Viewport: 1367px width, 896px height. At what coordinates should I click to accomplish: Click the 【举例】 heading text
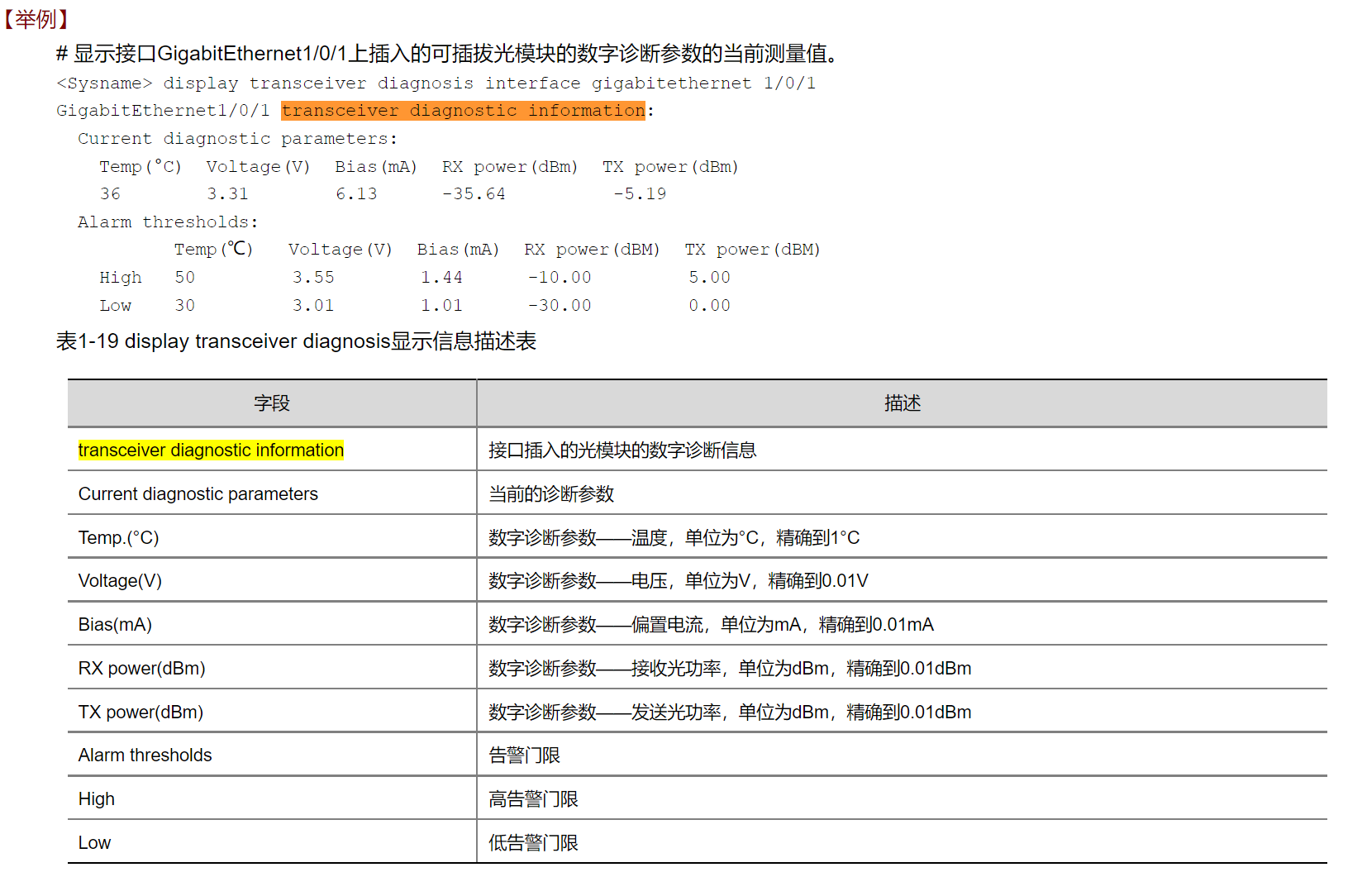[36, 18]
